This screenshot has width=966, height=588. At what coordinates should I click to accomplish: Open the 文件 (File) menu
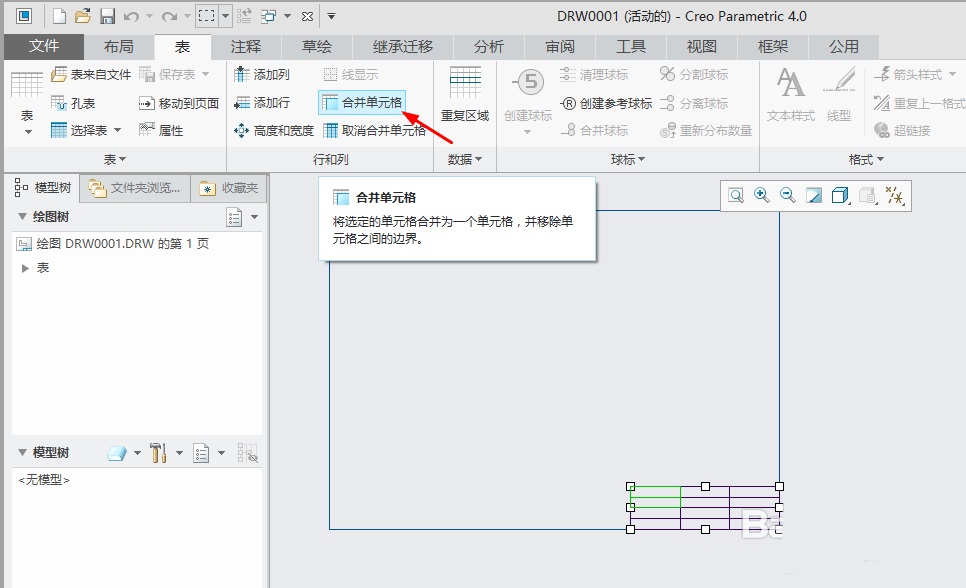point(42,46)
